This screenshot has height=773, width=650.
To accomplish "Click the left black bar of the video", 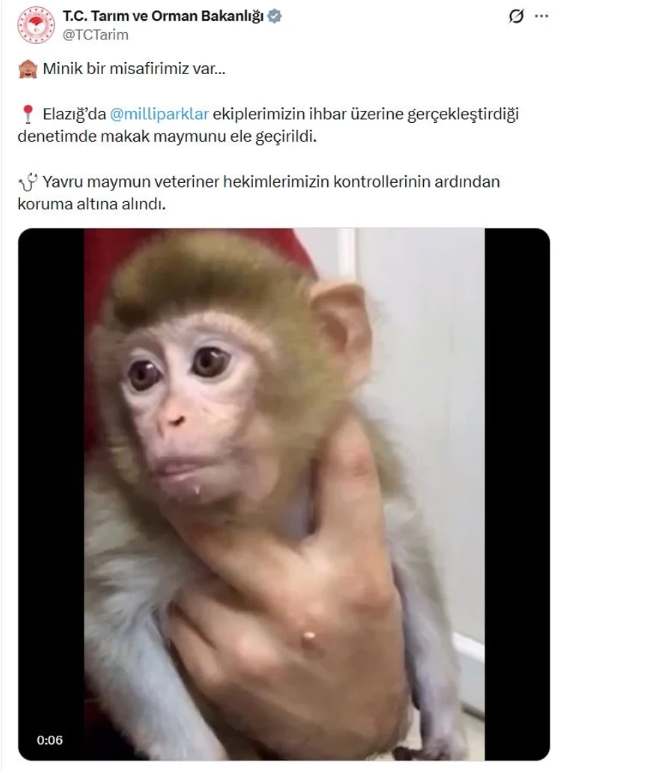I will [51, 494].
